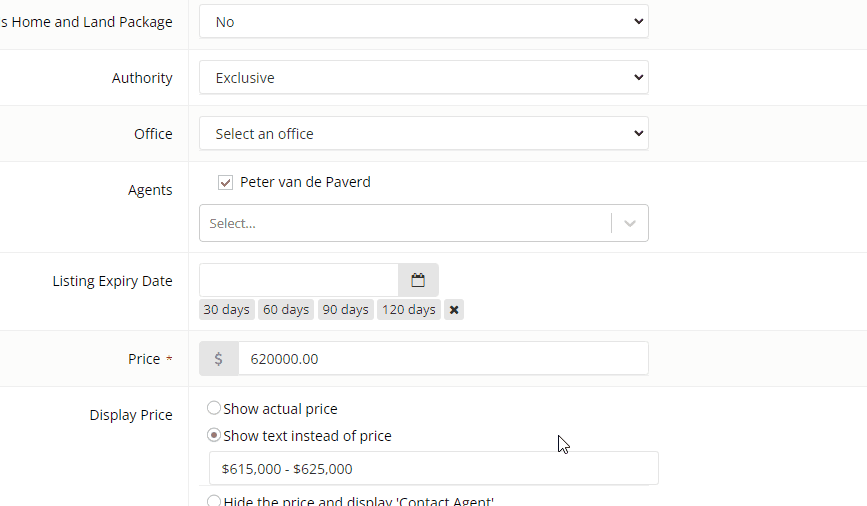Viewport: 867px width, 506px height.
Task: Click the dollar sign price prefix
Action: click(218, 359)
